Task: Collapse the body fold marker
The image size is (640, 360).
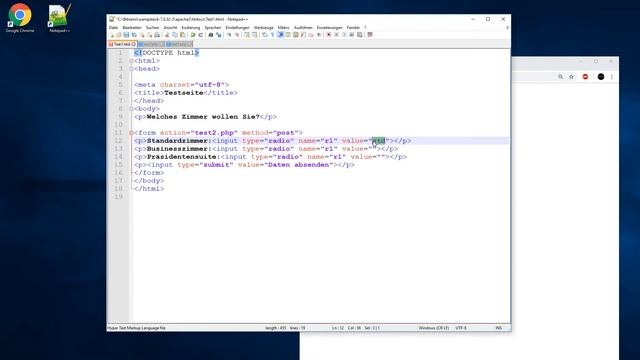Action: [131, 109]
